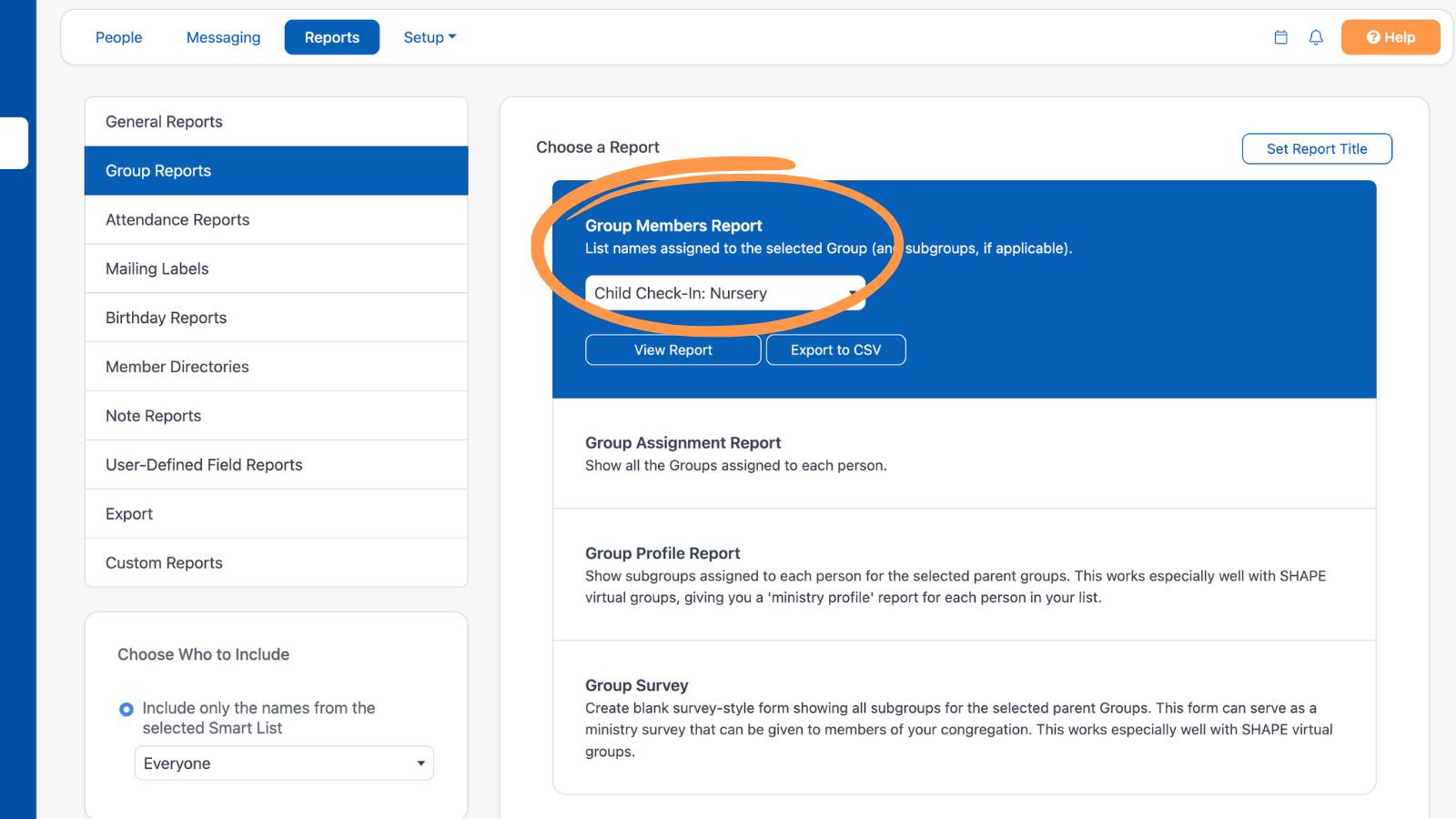Switch to the Messaging tab
This screenshot has width=1456, height=819.
[223, 37]
